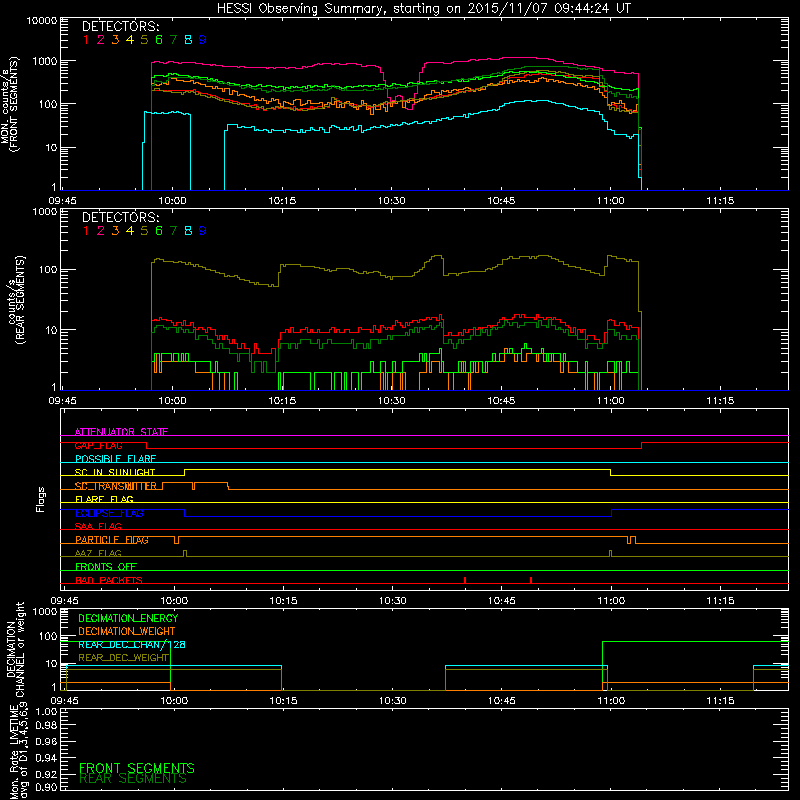Click the 0.94 tick on livetime axis

(46, 758)
